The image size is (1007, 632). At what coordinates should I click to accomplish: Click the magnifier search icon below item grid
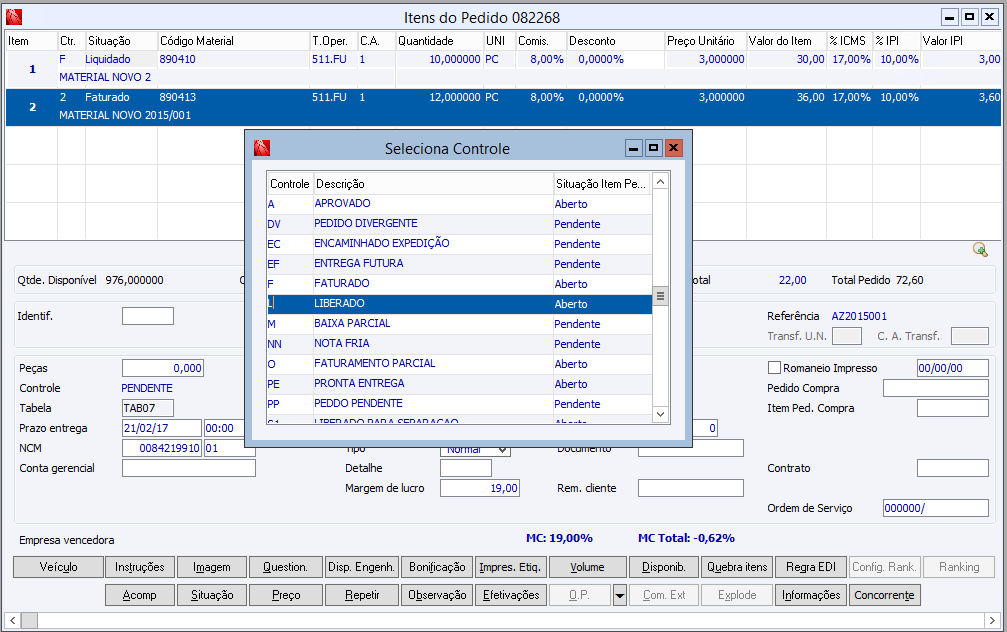(x=980, y=249)
